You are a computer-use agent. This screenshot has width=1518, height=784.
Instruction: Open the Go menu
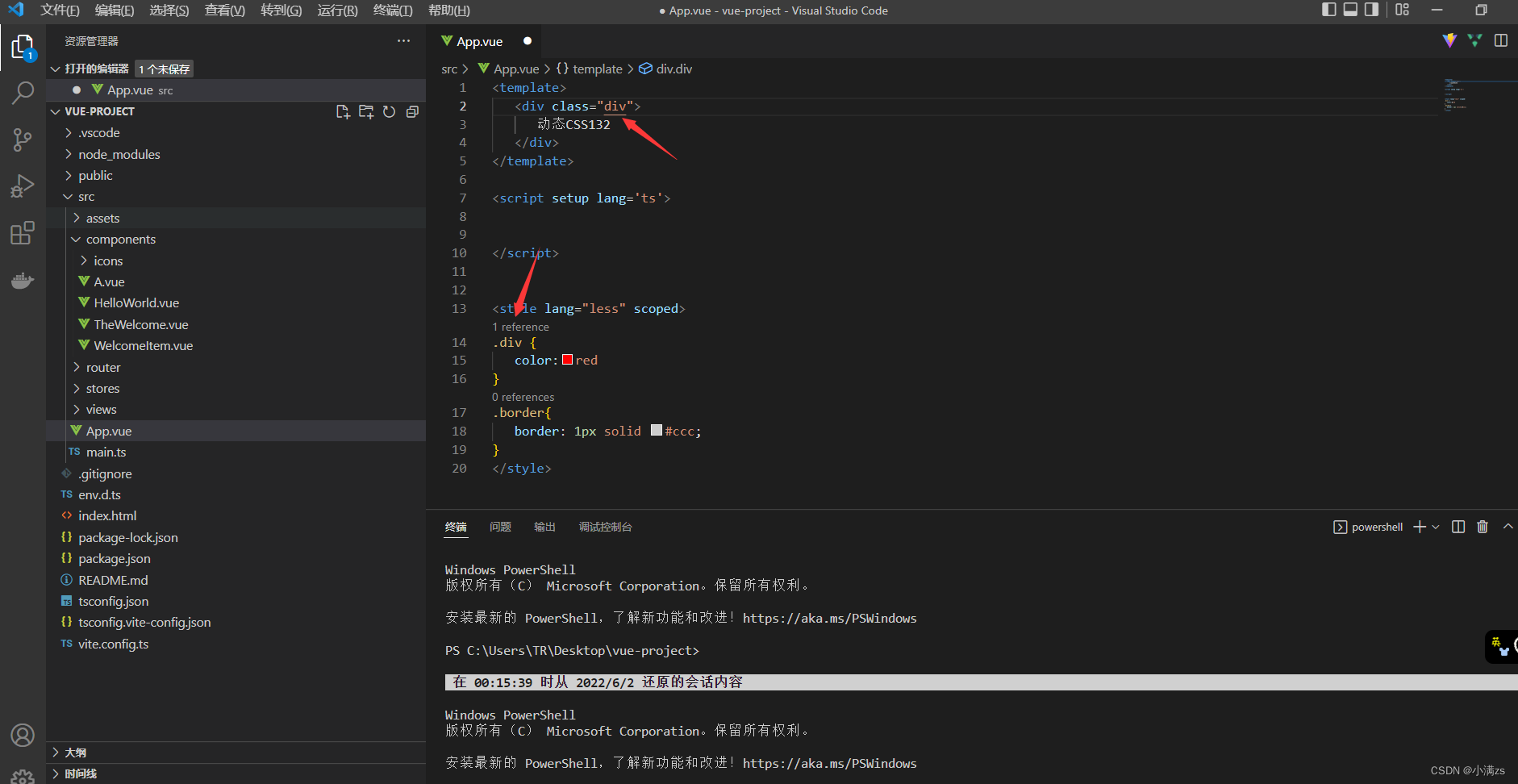281,10
